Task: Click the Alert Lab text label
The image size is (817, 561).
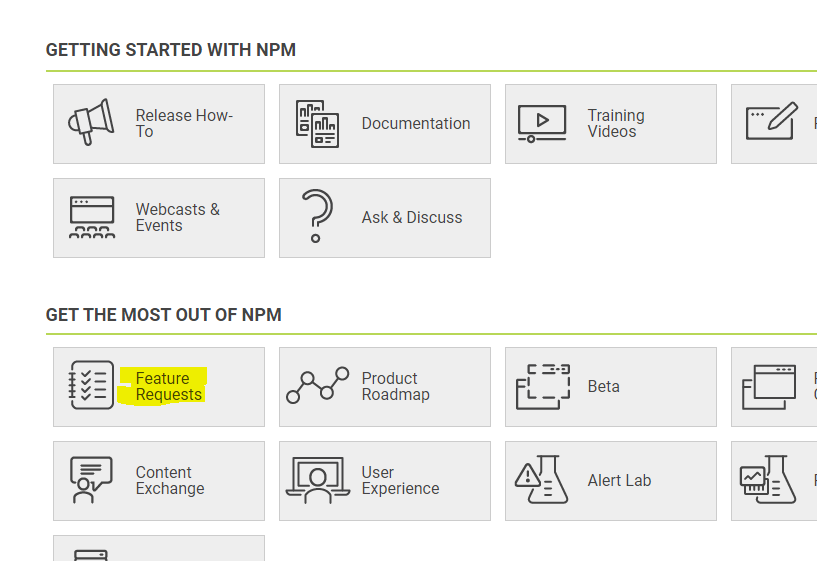Action: (619, 480)
